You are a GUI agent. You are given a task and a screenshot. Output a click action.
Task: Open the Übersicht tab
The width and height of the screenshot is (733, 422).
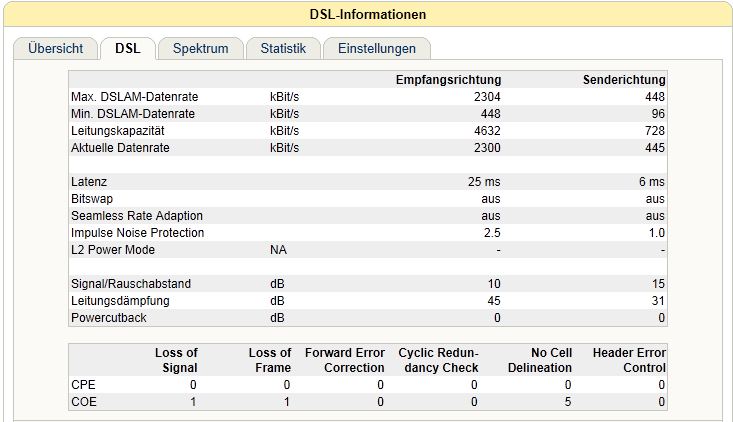point(56,49)
